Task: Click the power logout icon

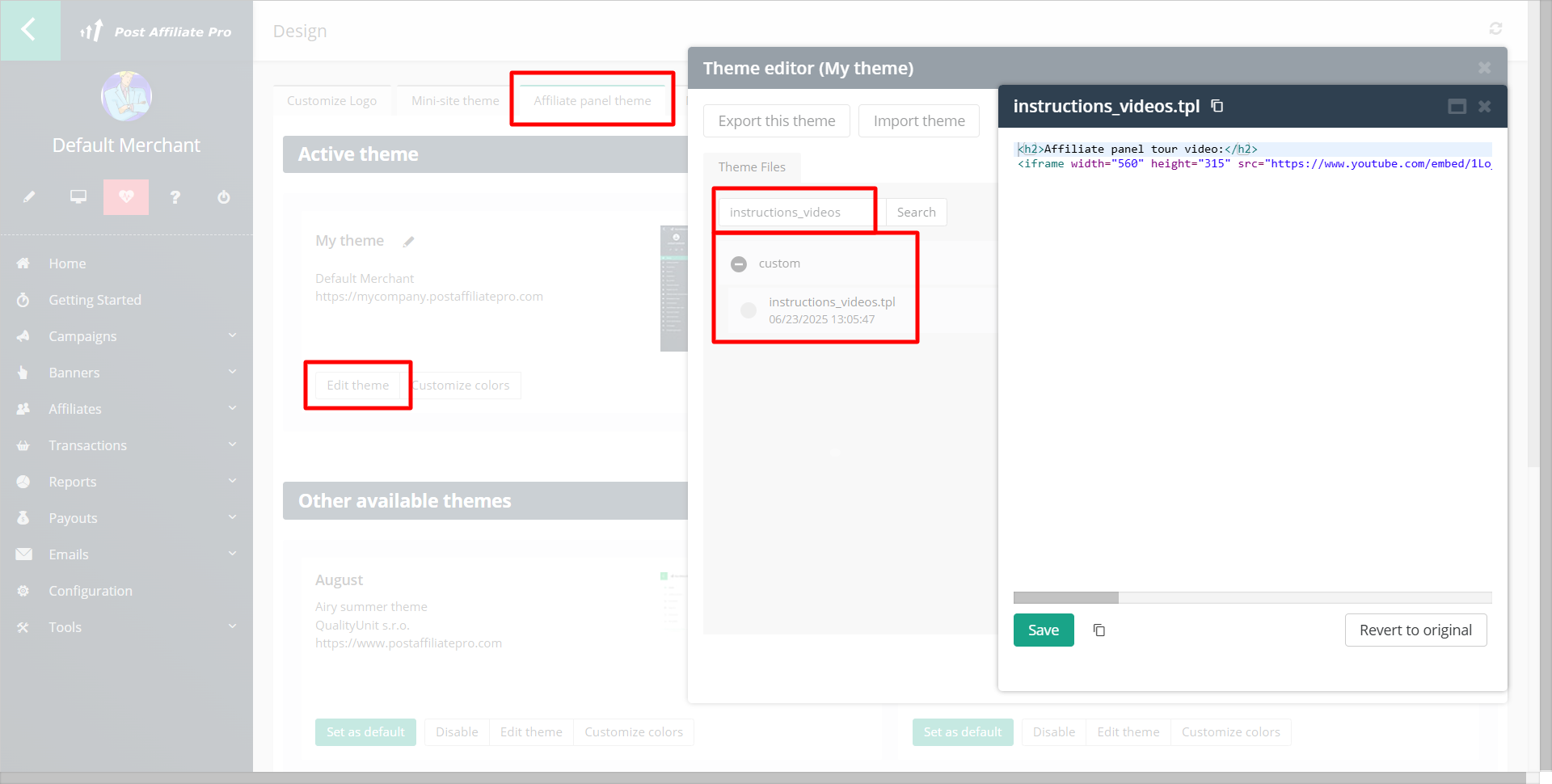Action: tap(224, 196)
